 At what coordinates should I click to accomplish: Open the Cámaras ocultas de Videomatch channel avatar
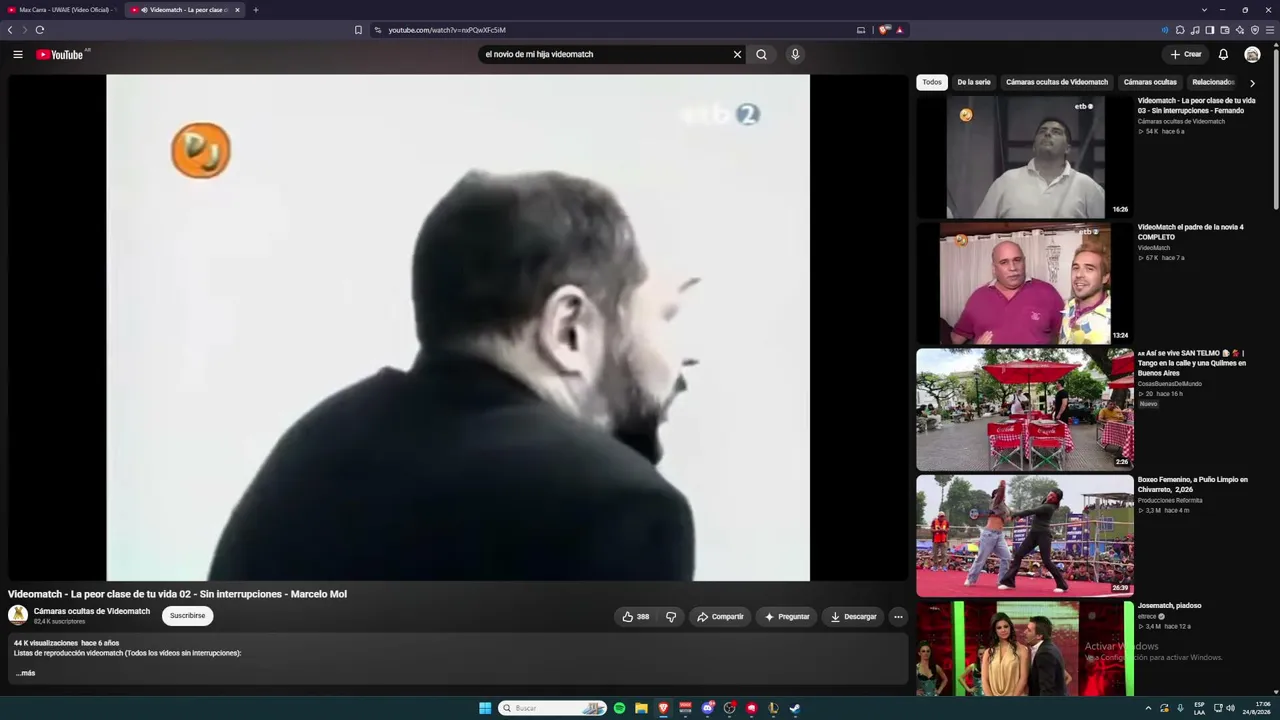18,615
